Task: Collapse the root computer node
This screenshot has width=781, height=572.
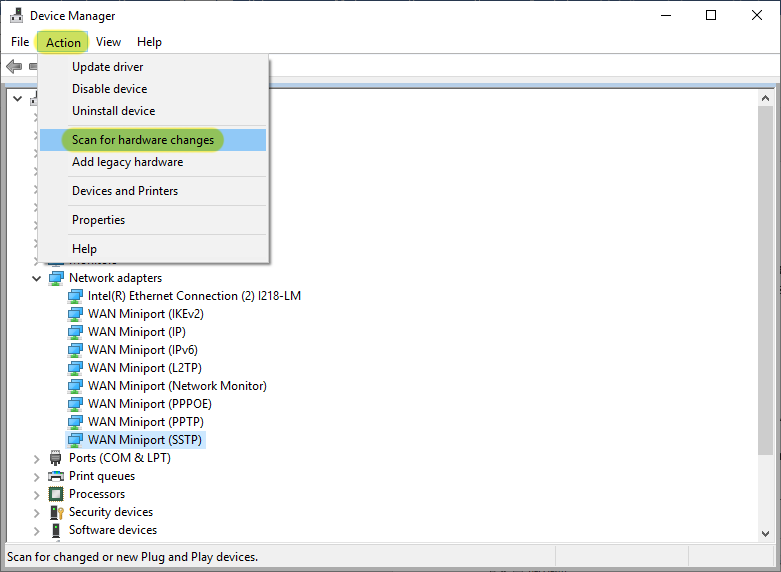Action: pyautogui.click(x=18, y=99)
